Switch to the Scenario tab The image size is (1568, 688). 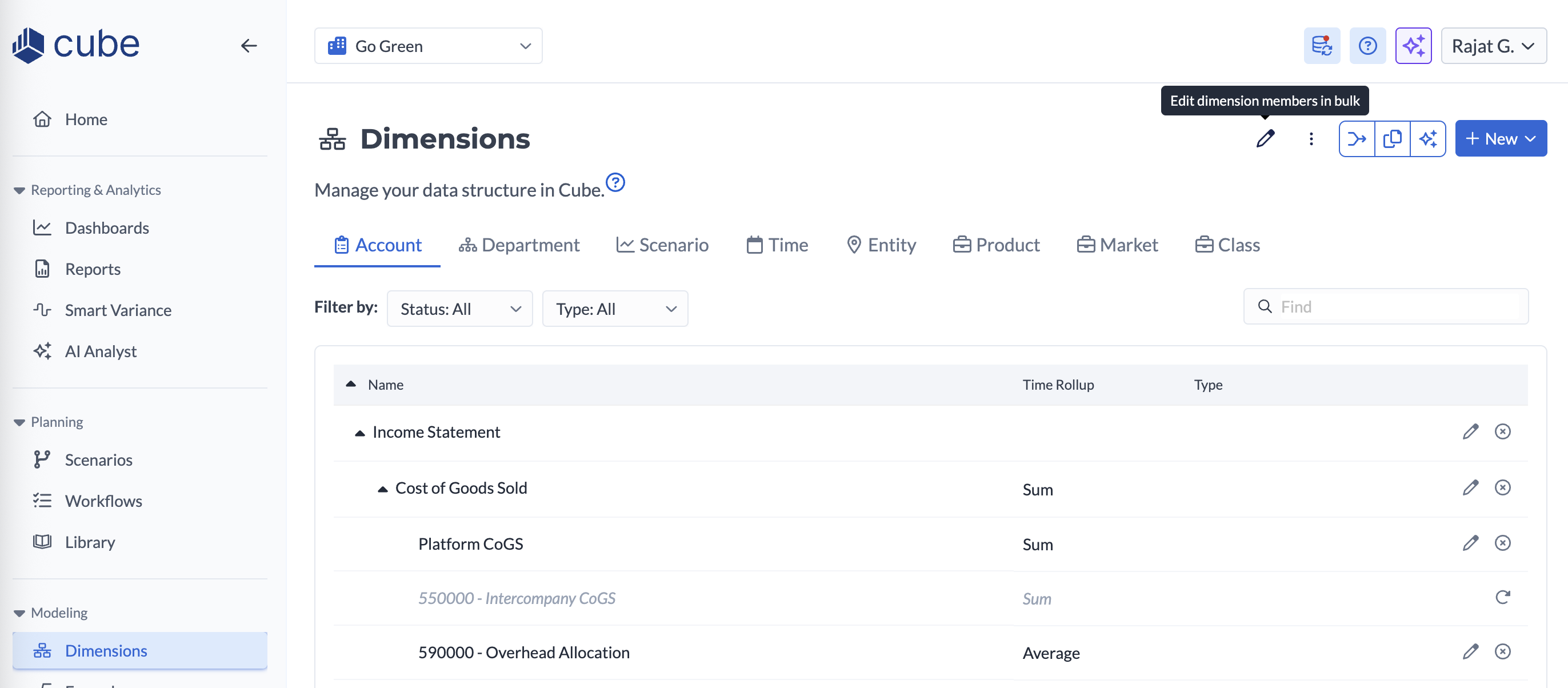click(x=662, y=245)
